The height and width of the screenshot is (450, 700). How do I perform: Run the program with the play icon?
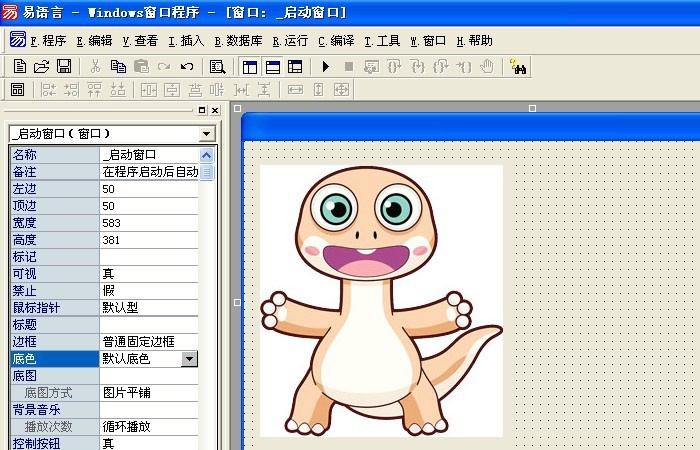pyautogui.click(x=325, y=67)
